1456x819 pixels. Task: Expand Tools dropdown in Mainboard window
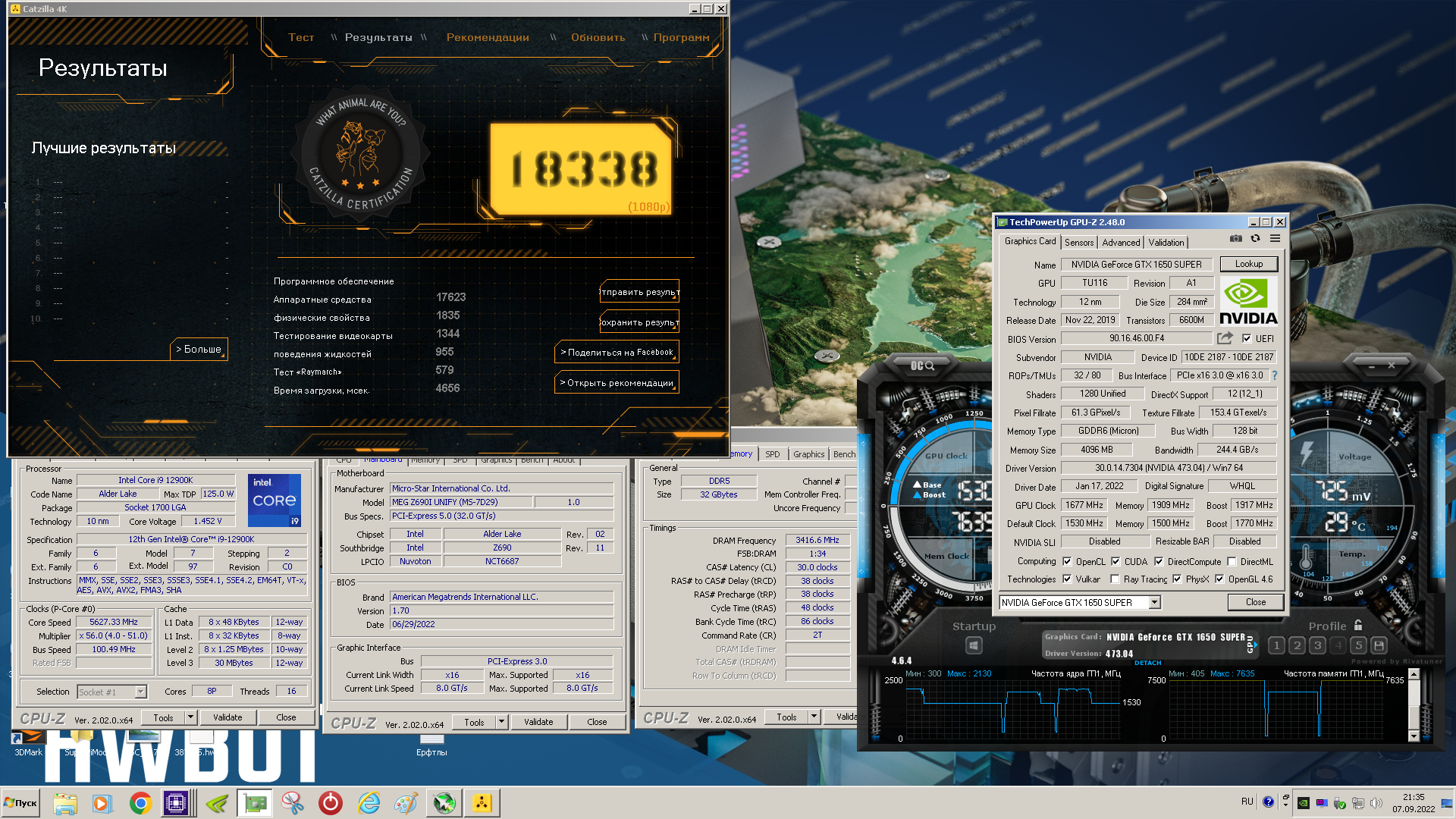click(501, 722)
